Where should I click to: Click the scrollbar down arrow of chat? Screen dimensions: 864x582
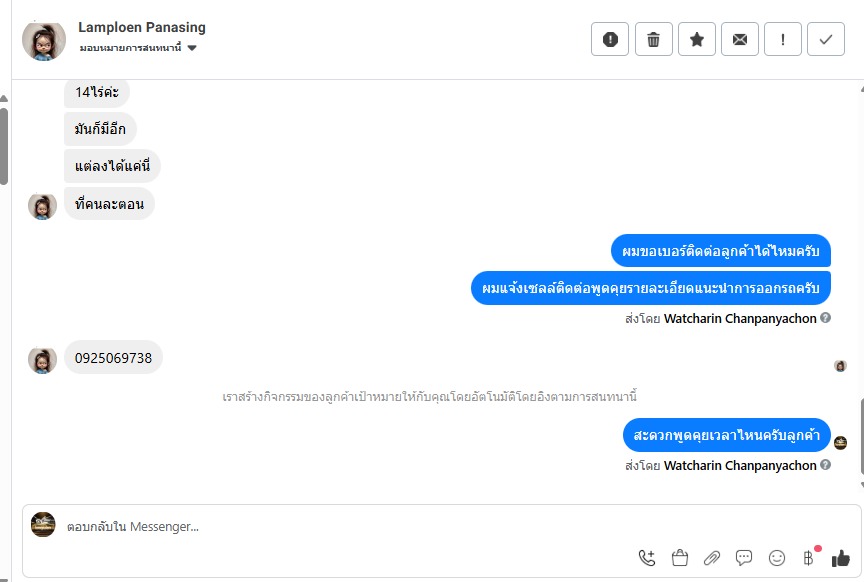click(x=859, y=486)
